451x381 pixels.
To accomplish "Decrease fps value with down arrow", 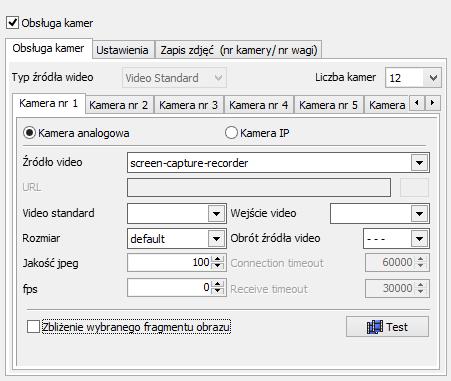I will (x=218, y=291).
